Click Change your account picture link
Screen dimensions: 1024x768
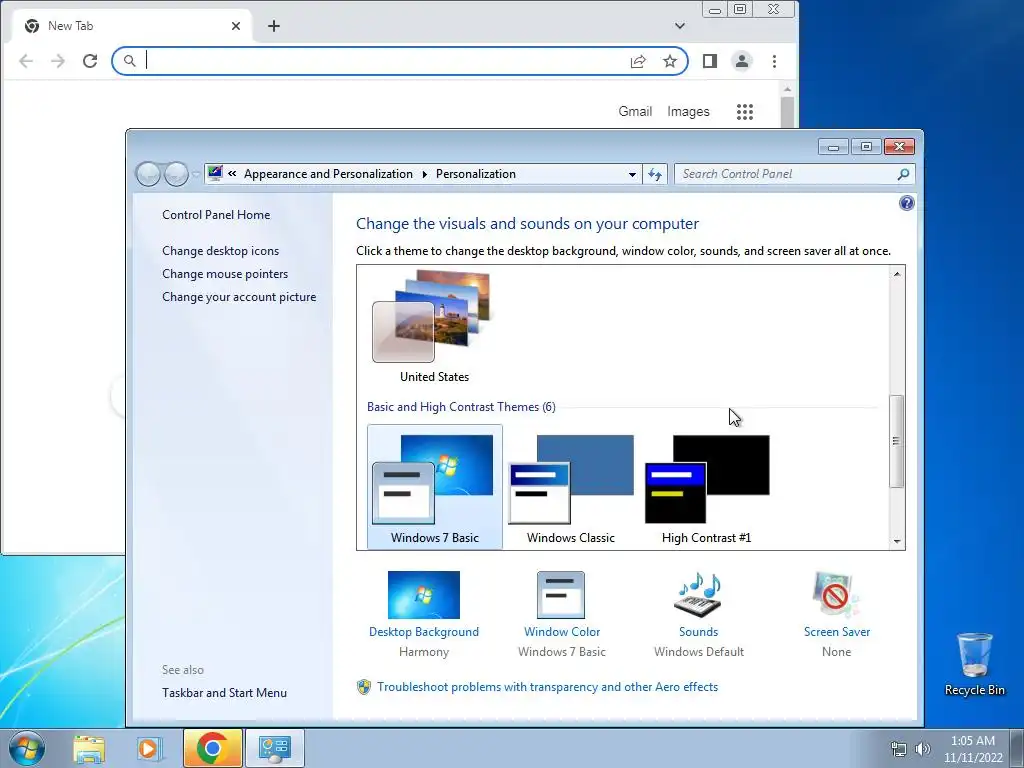[x=239, y=296]
